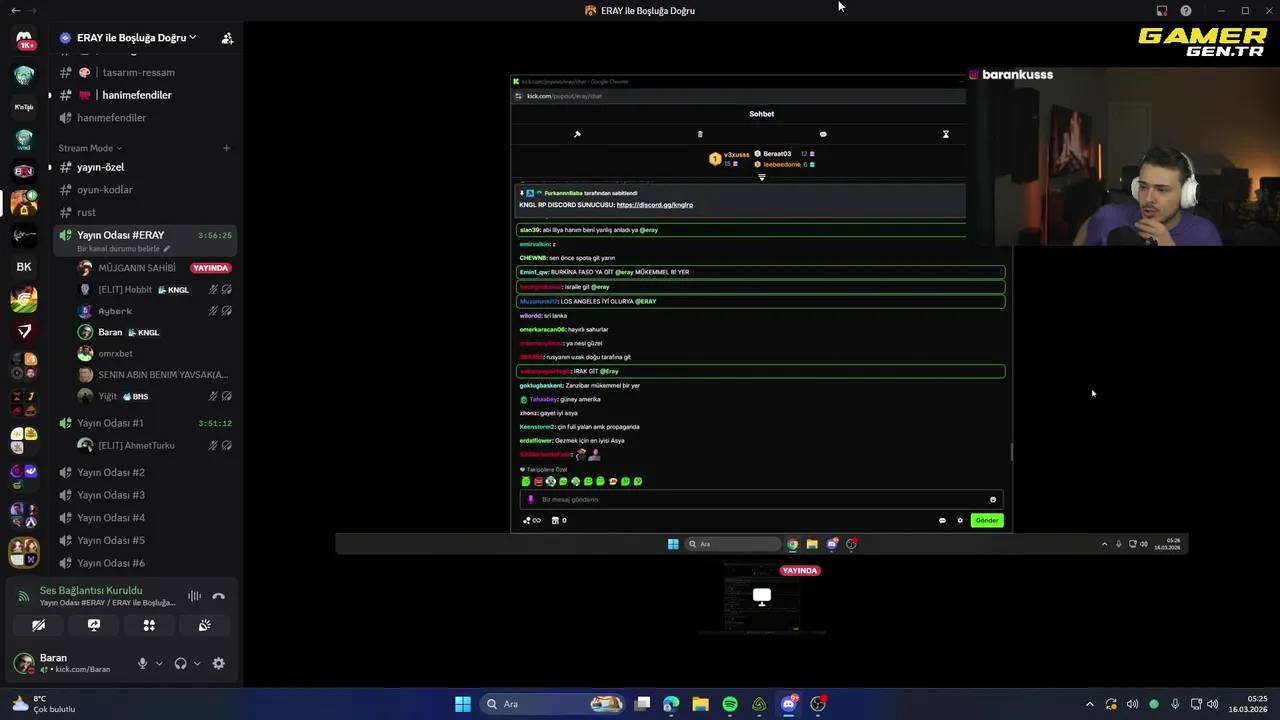Add channel to Stream Mode category
The width and height of the screenshot is (1280, 720).
[x=226, y=148]
